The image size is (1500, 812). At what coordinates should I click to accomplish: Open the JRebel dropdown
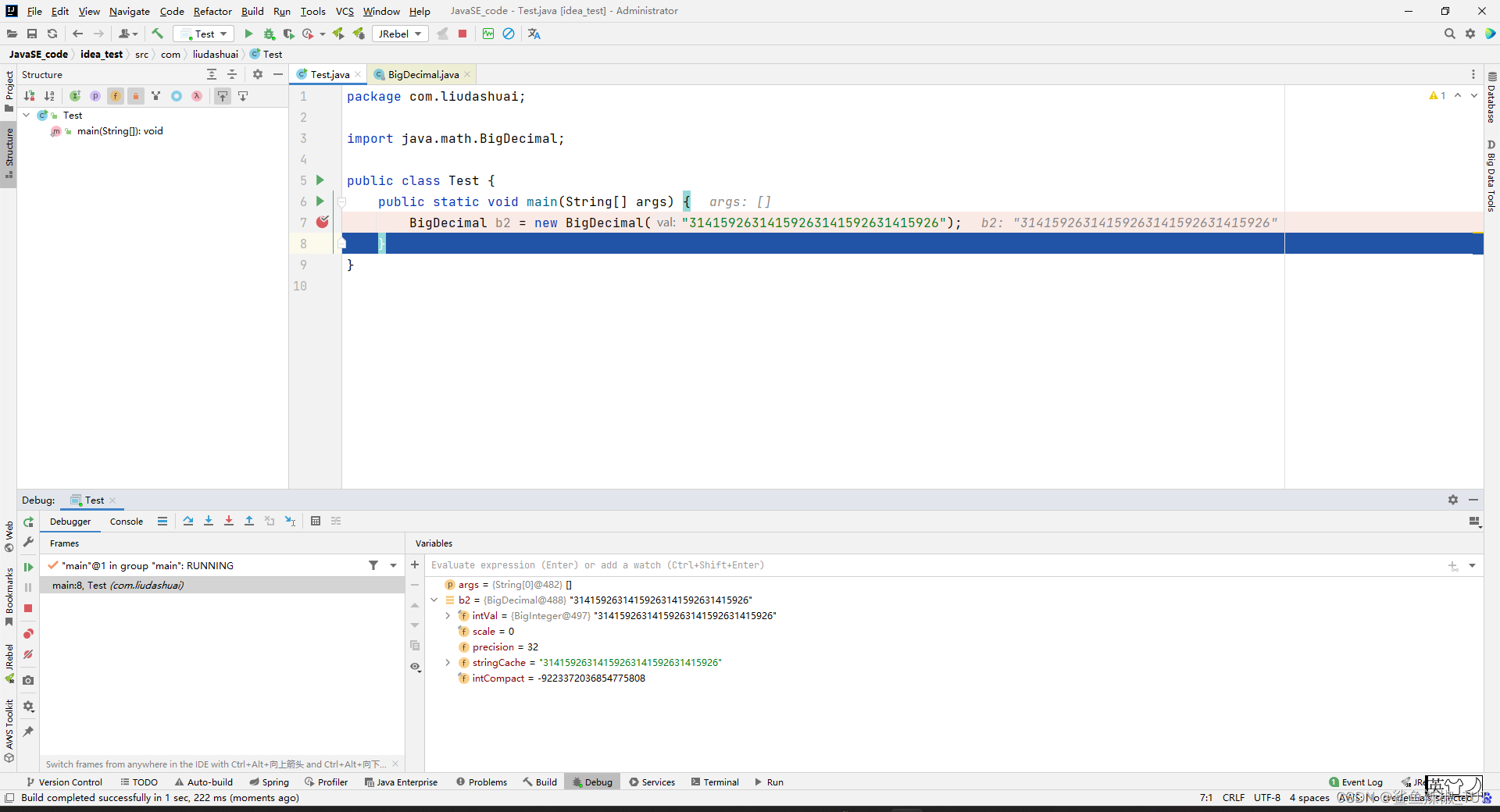401,34
